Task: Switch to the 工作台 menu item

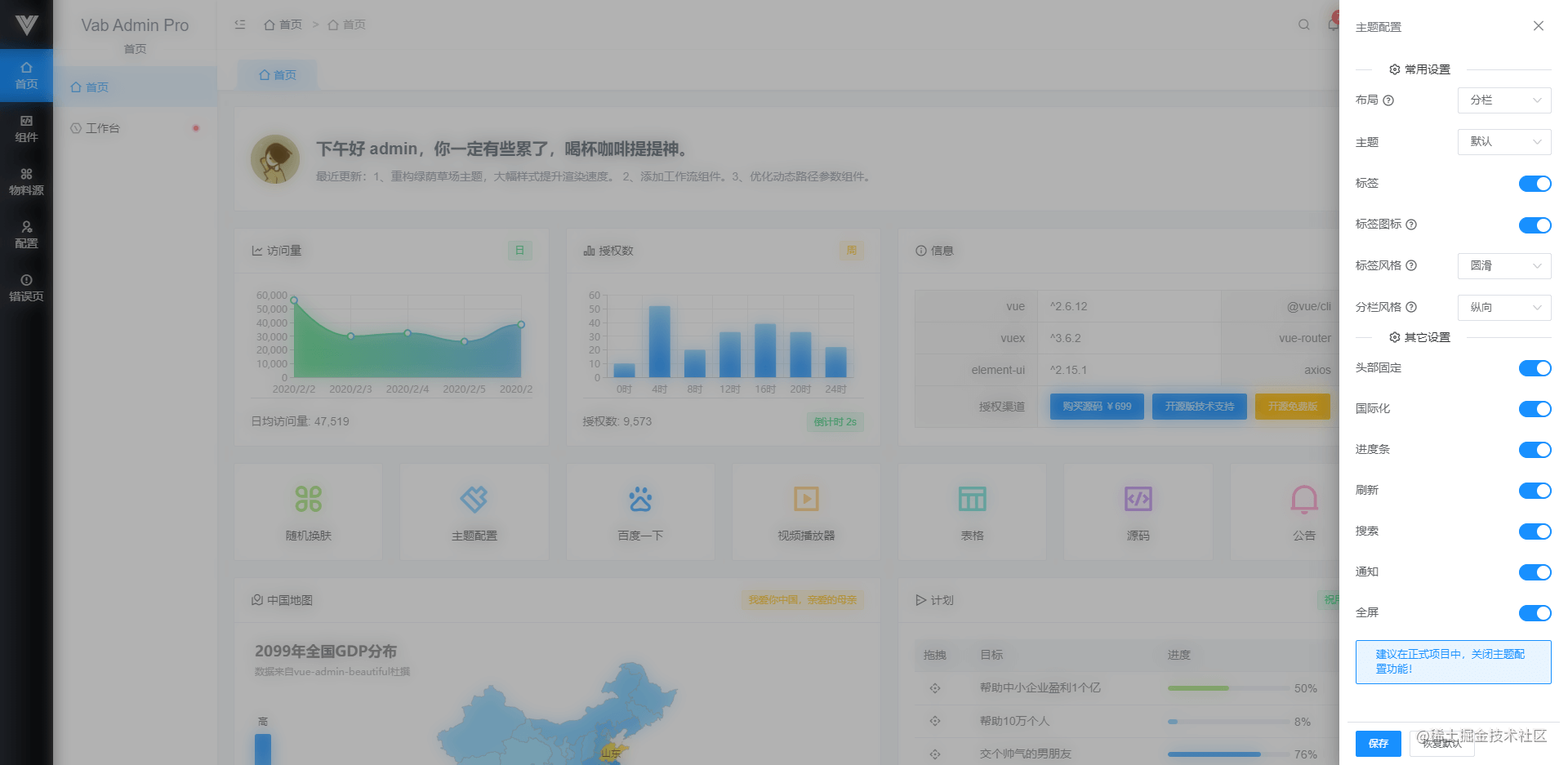Action: click(103, 128)
